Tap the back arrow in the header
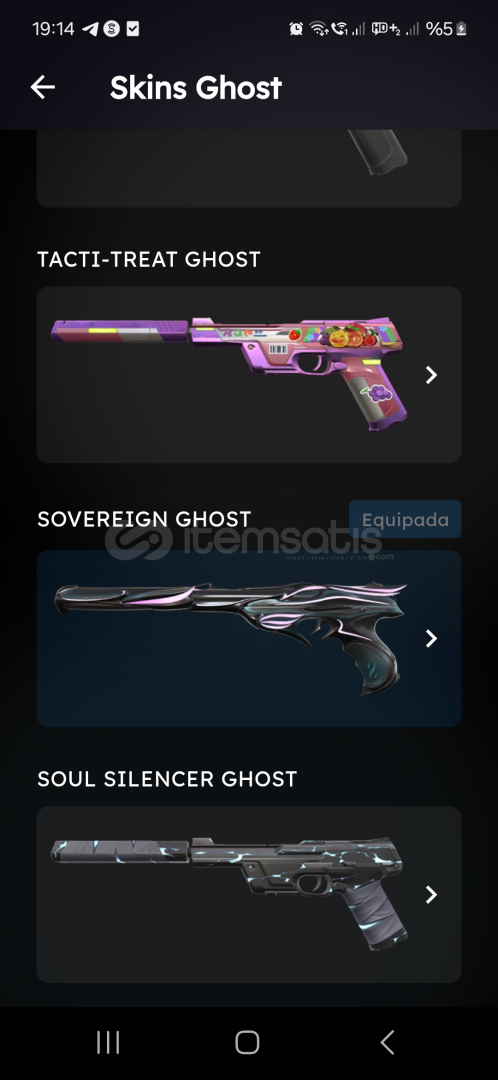This screenshot has width=498, height=1080. point(43,87)
